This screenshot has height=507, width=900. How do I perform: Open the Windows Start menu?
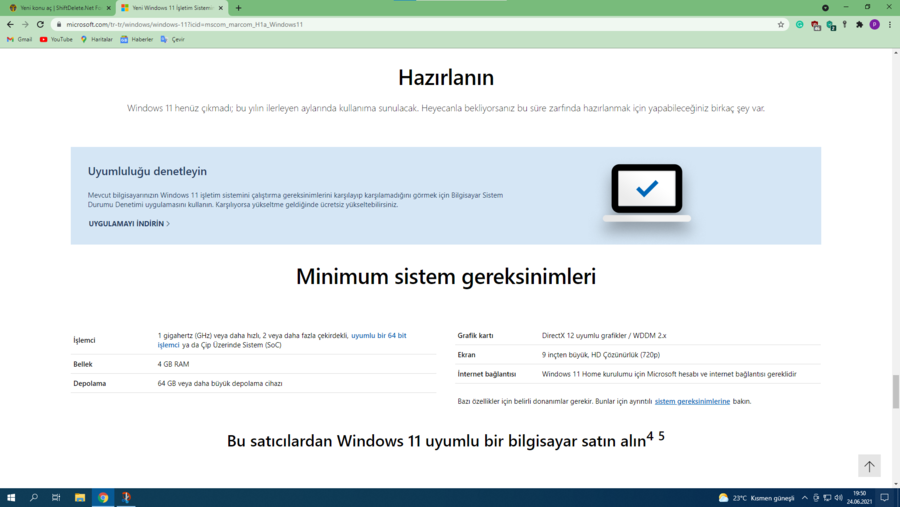pyautogui.click(x=11, y=498)
